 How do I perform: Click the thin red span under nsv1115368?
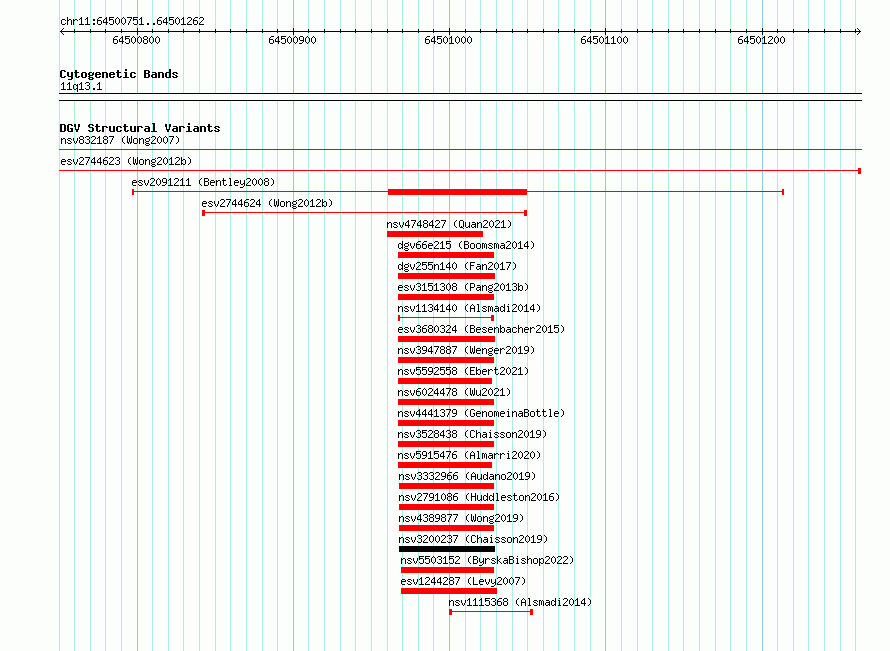click(x=491, y=612)
